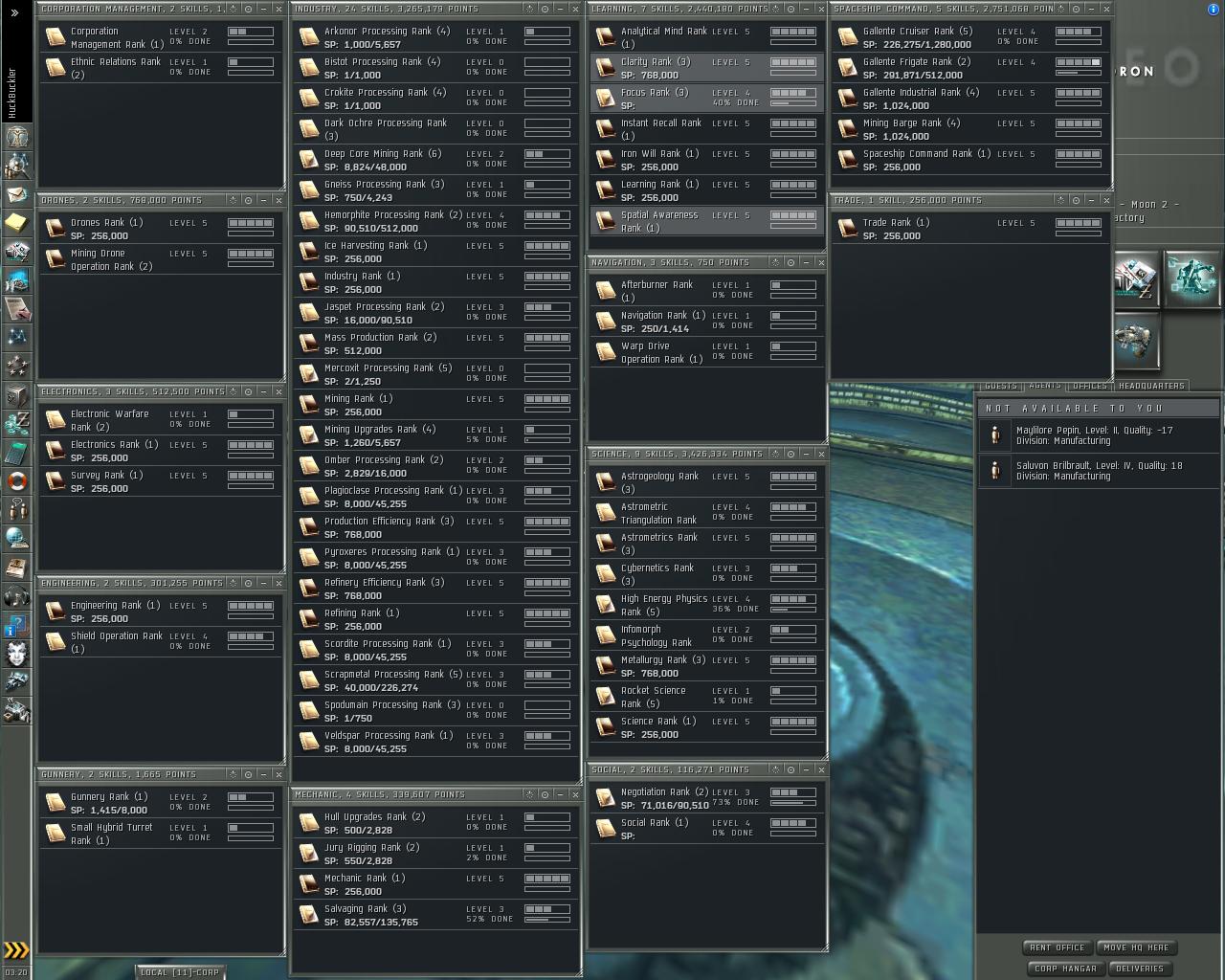Click the skill book icon beside Salvaging

(308, 915)
